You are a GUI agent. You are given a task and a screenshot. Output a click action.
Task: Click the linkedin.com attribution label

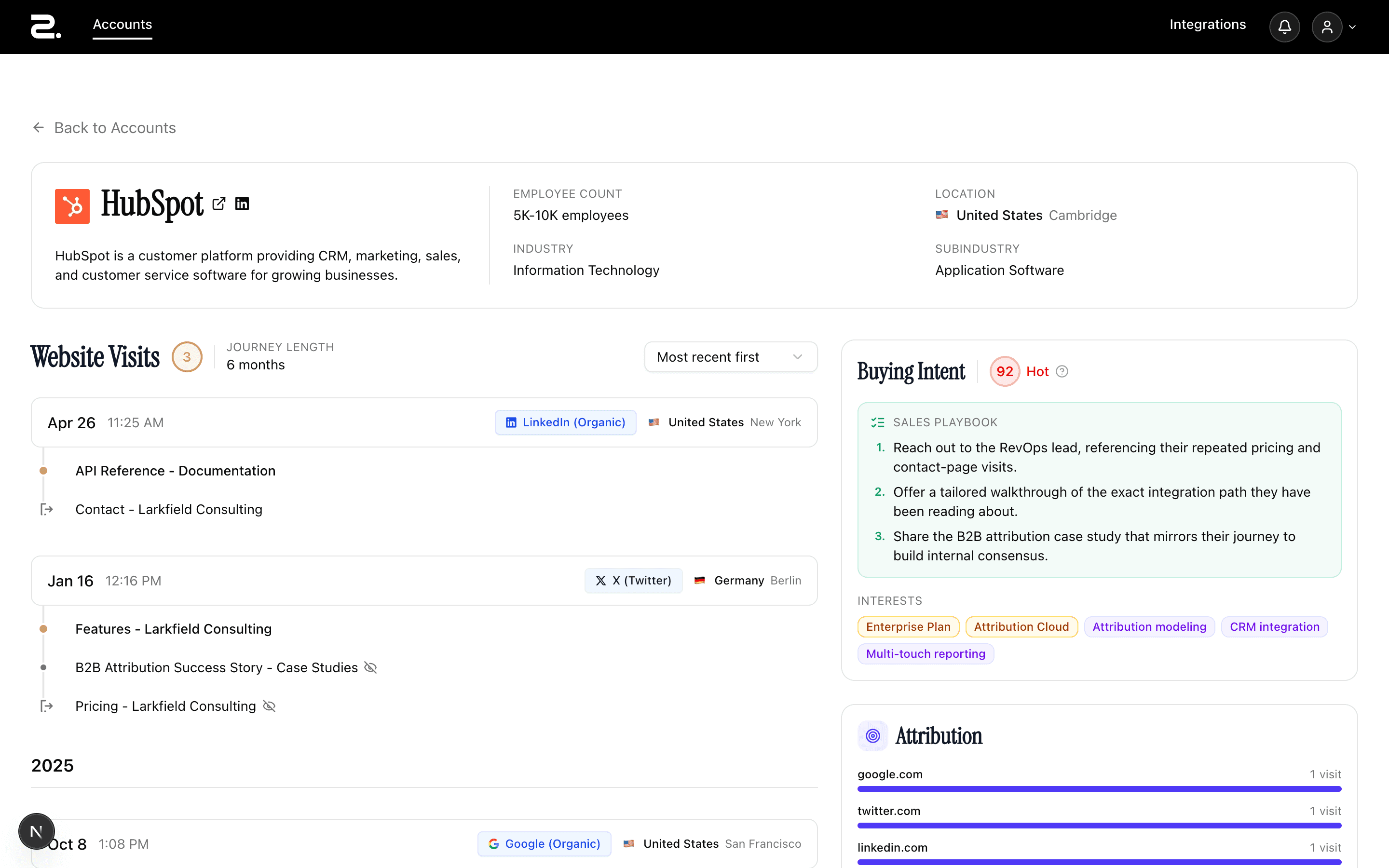coord(892,847)
